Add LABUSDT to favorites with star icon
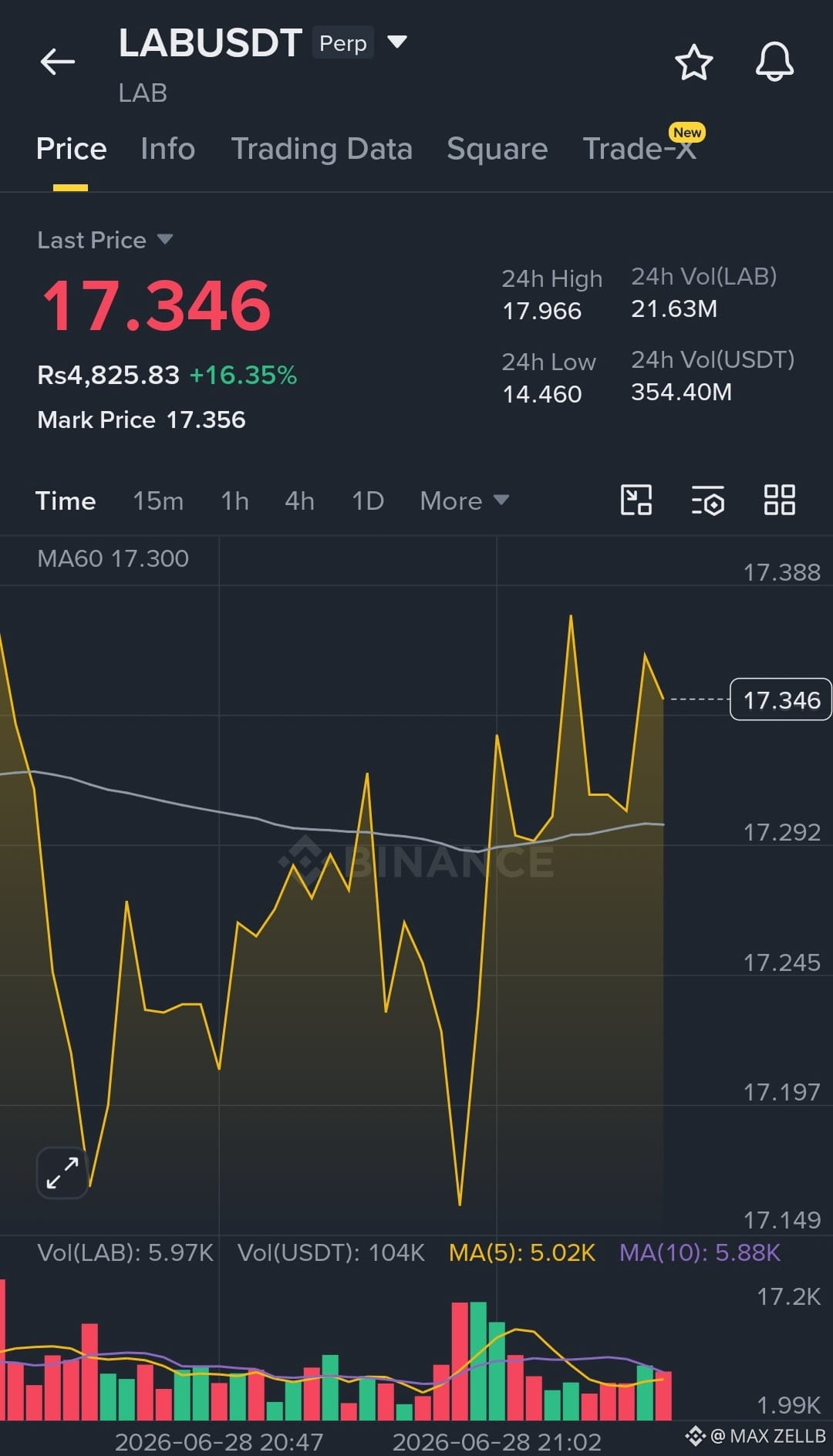 pos(694,62)
